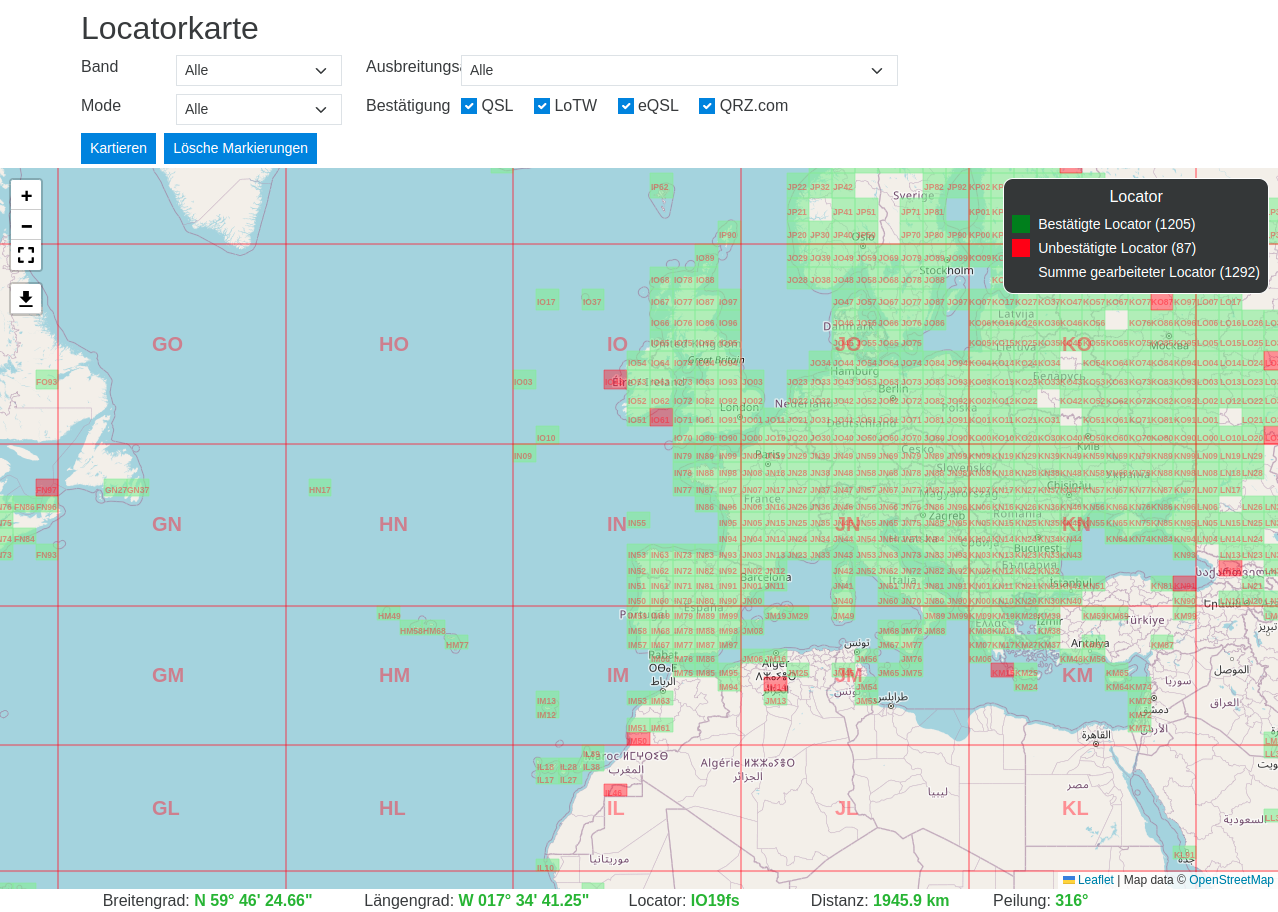Expand the Mode selection dropdown
Image resolution: width=1278 pixels, height=912 pixels.
[x=258, y=110]
